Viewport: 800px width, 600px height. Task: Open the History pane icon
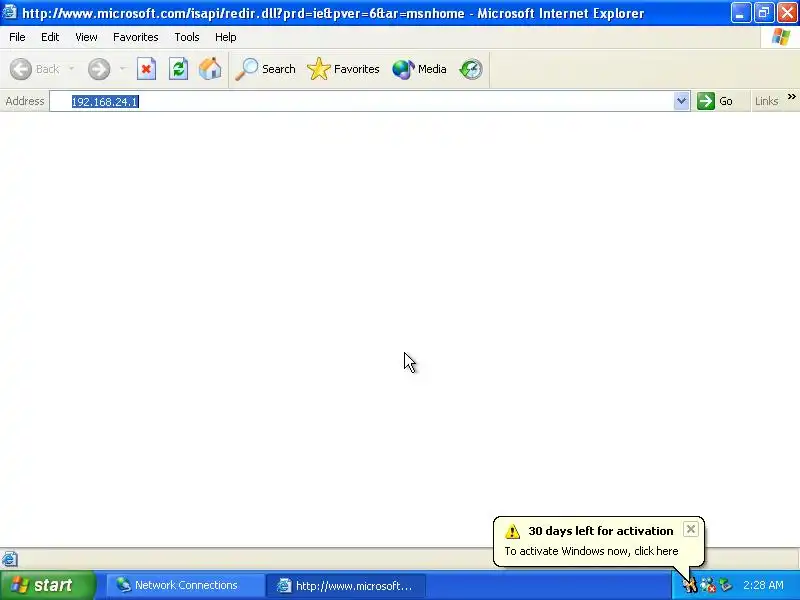(470, 69)
